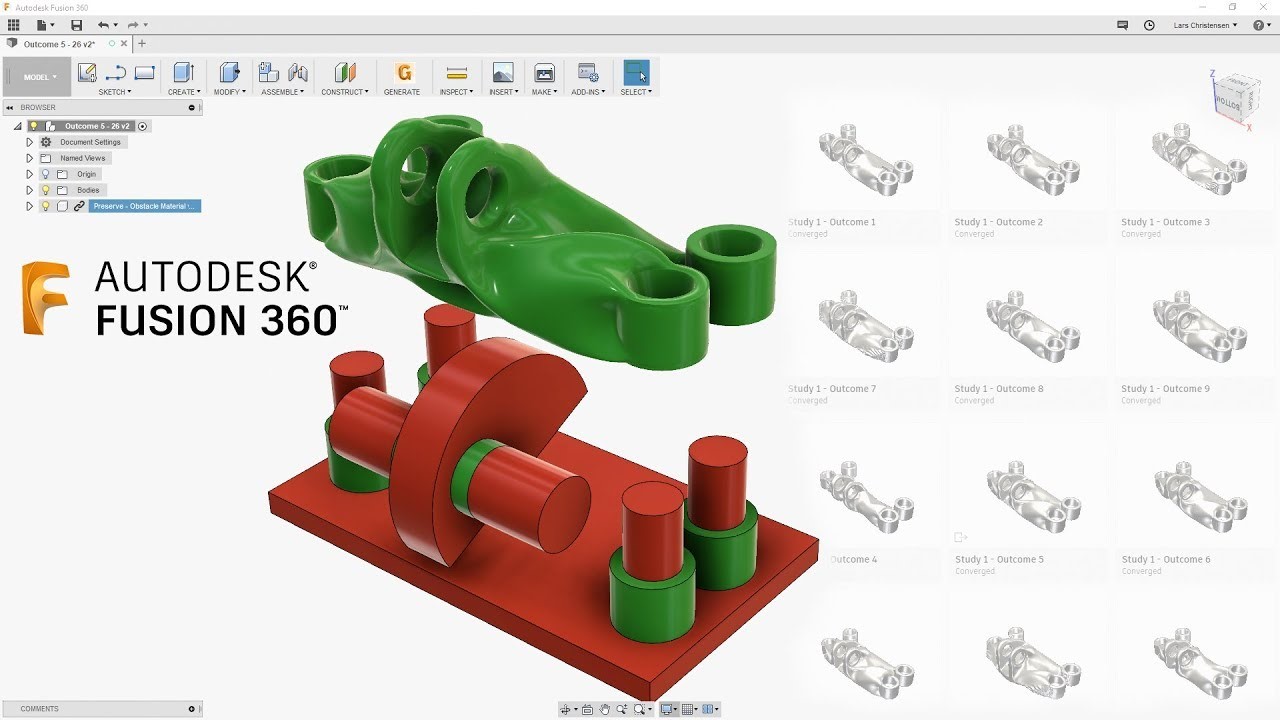Click the Press Pull icon above MODIFY
Image resolution: width=1280 pixels, height=720 pixels.
(x=229, y=72)
